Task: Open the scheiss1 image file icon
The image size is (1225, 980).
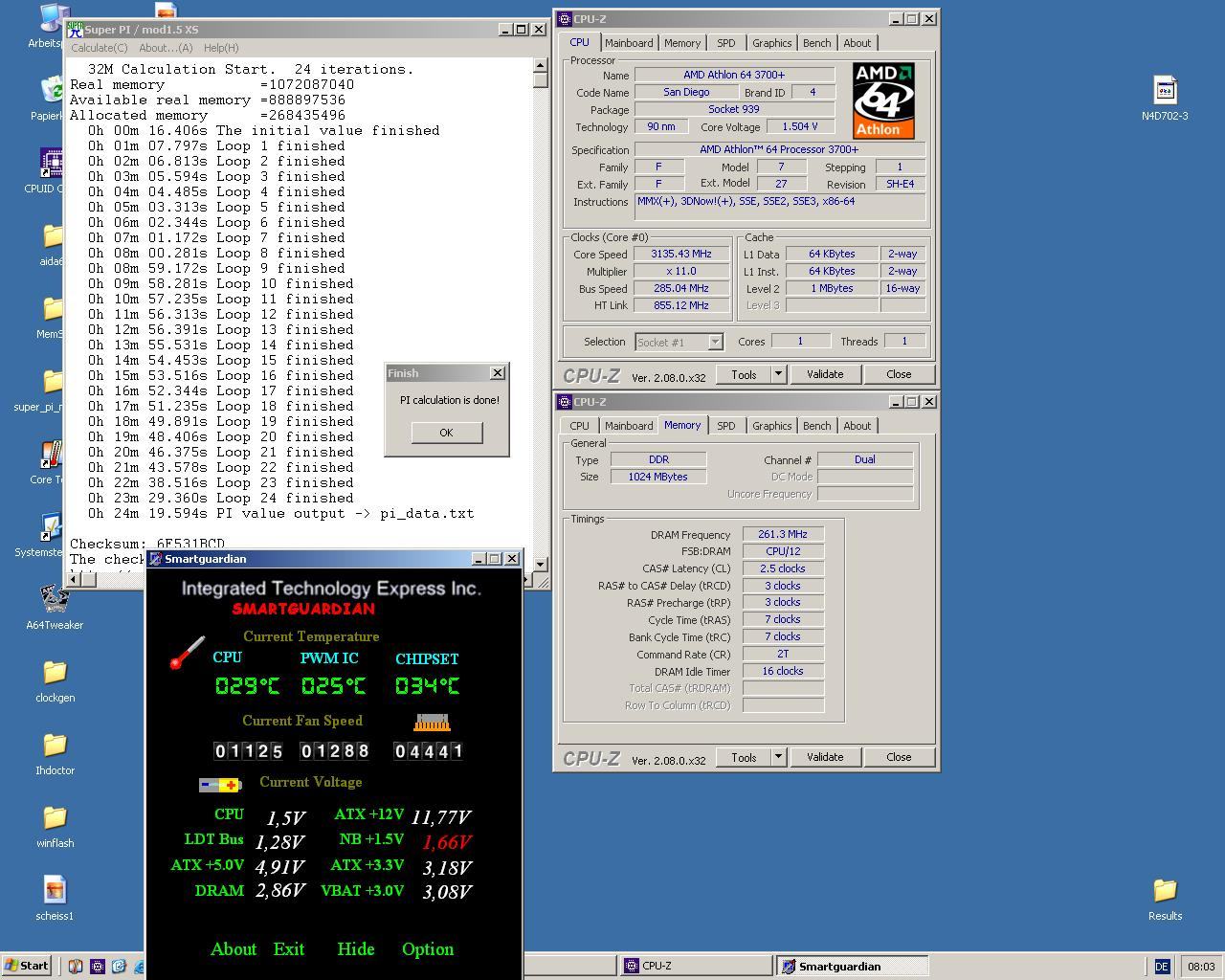Action: click(x=55, y=890)
